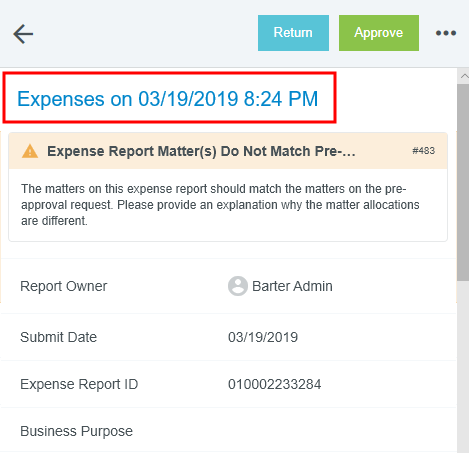Open the Expenses on 03/19/2019 8:24 PM title link
This screenshot has height=453, width=469.
tap(168, 99)
